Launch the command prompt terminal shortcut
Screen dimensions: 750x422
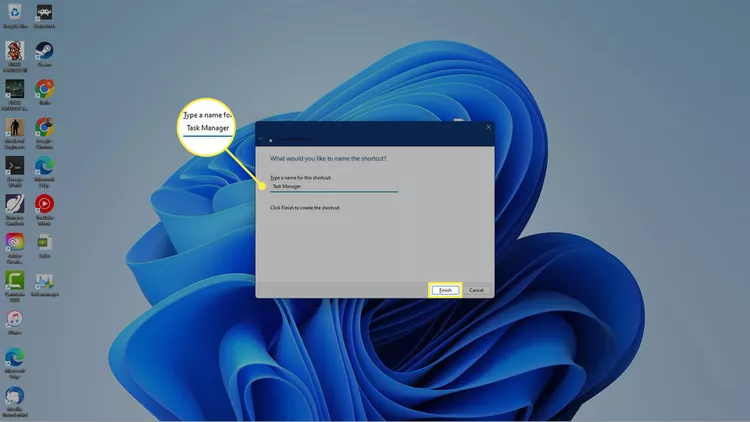click(15, 171)
